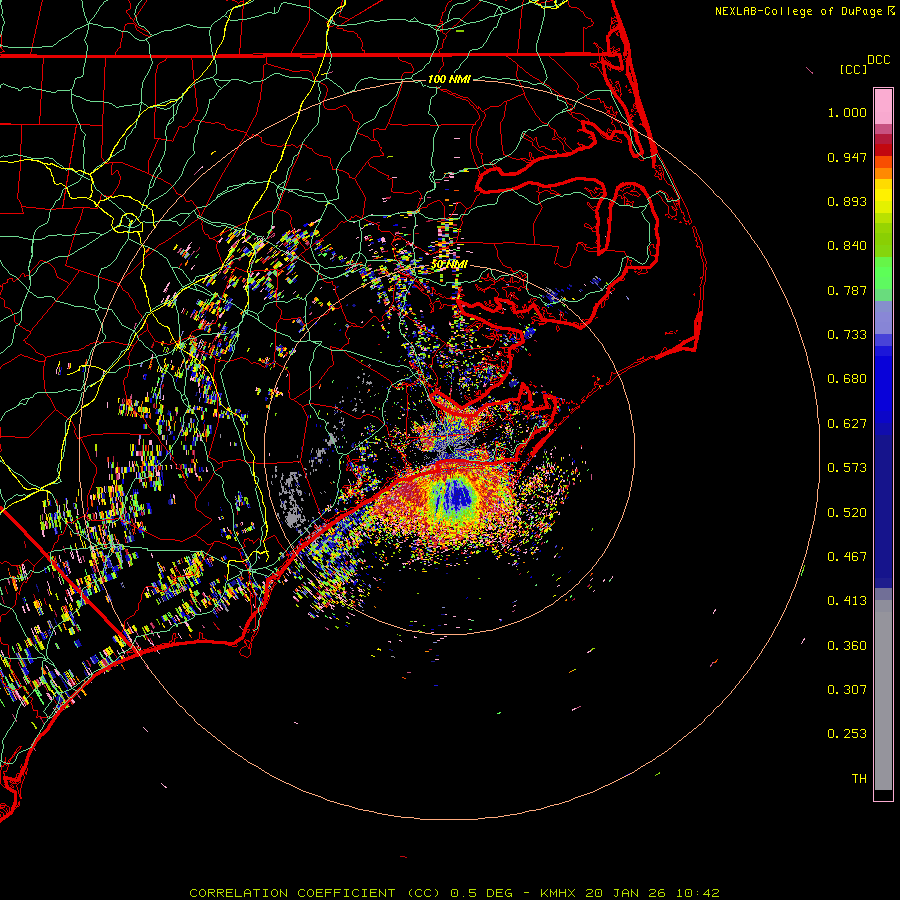
Task: Click the DCC product label
Action: tap(878, 60)
